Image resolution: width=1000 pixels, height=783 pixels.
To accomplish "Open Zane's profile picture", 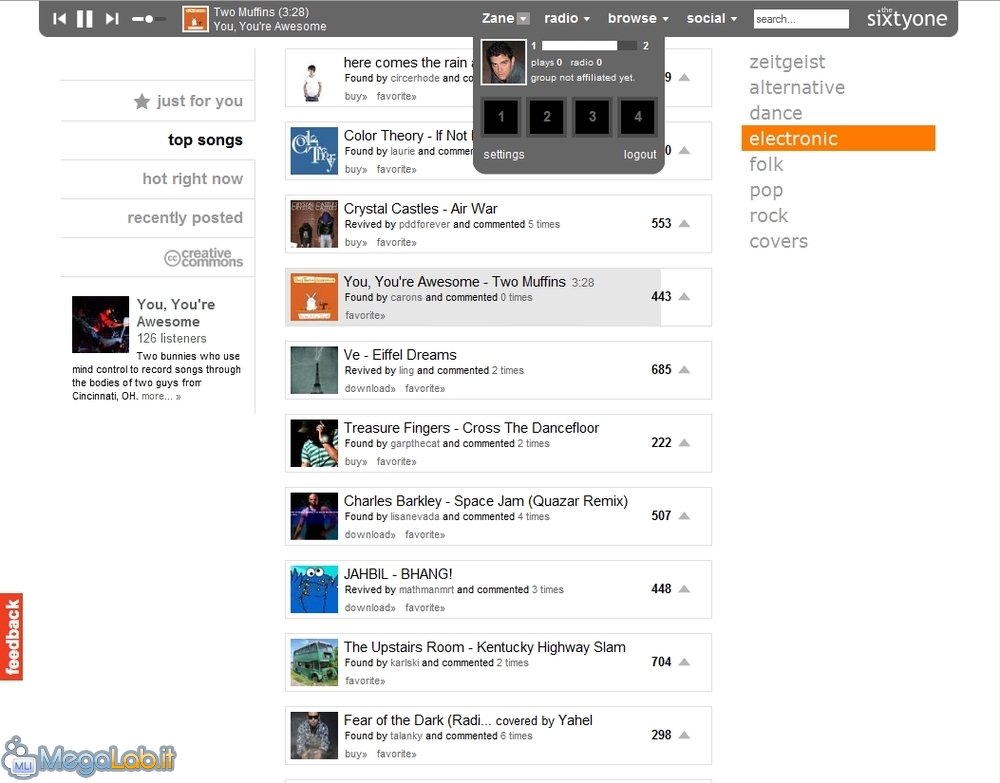I will pyautogui.click(x=503, y=62).
